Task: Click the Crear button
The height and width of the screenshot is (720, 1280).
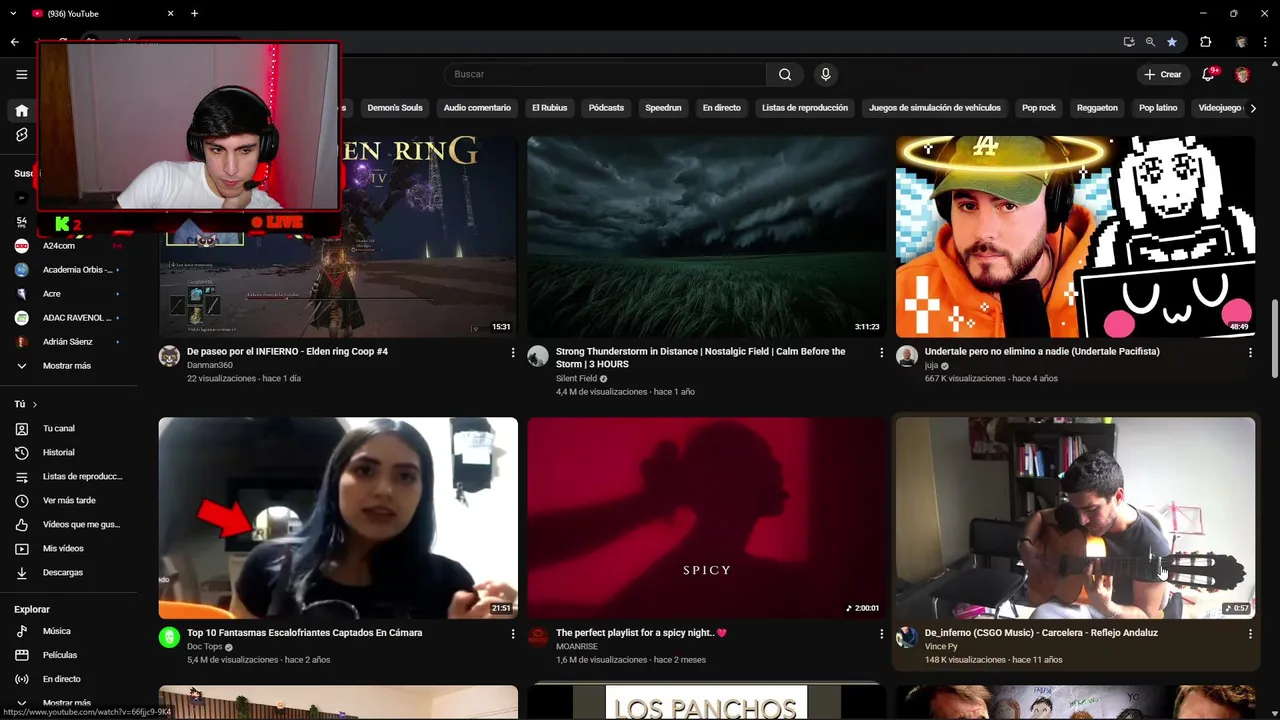Action: coord(1163,74)
